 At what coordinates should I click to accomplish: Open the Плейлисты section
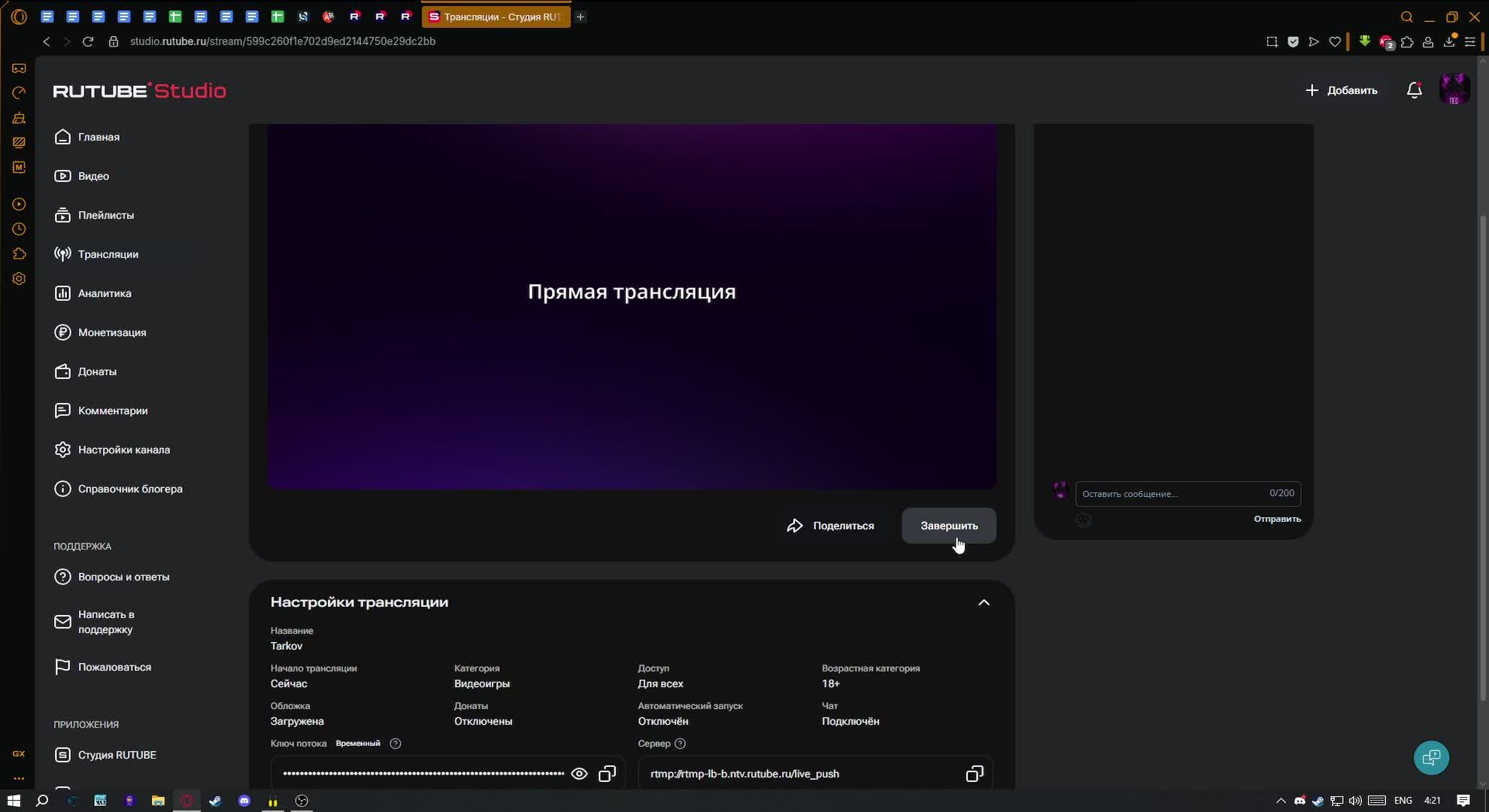(106, 214)
